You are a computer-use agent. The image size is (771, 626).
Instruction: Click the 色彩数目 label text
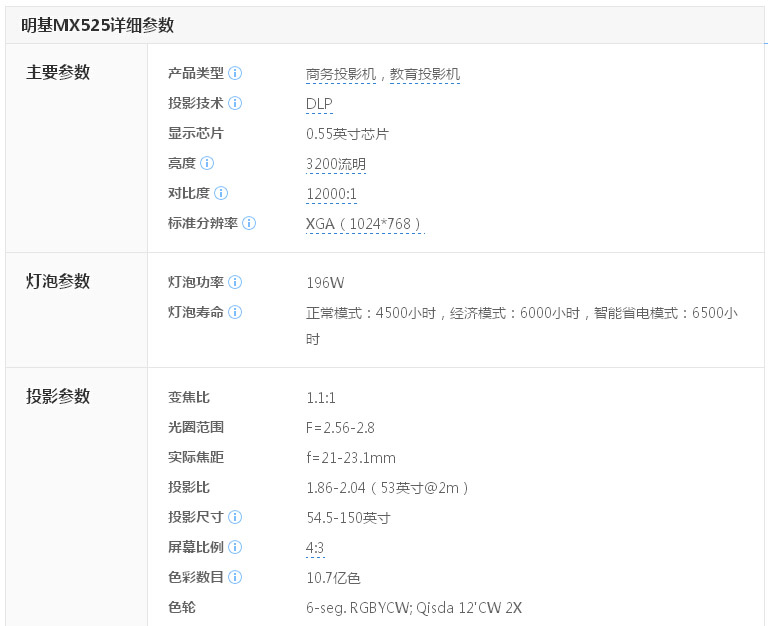196,577
